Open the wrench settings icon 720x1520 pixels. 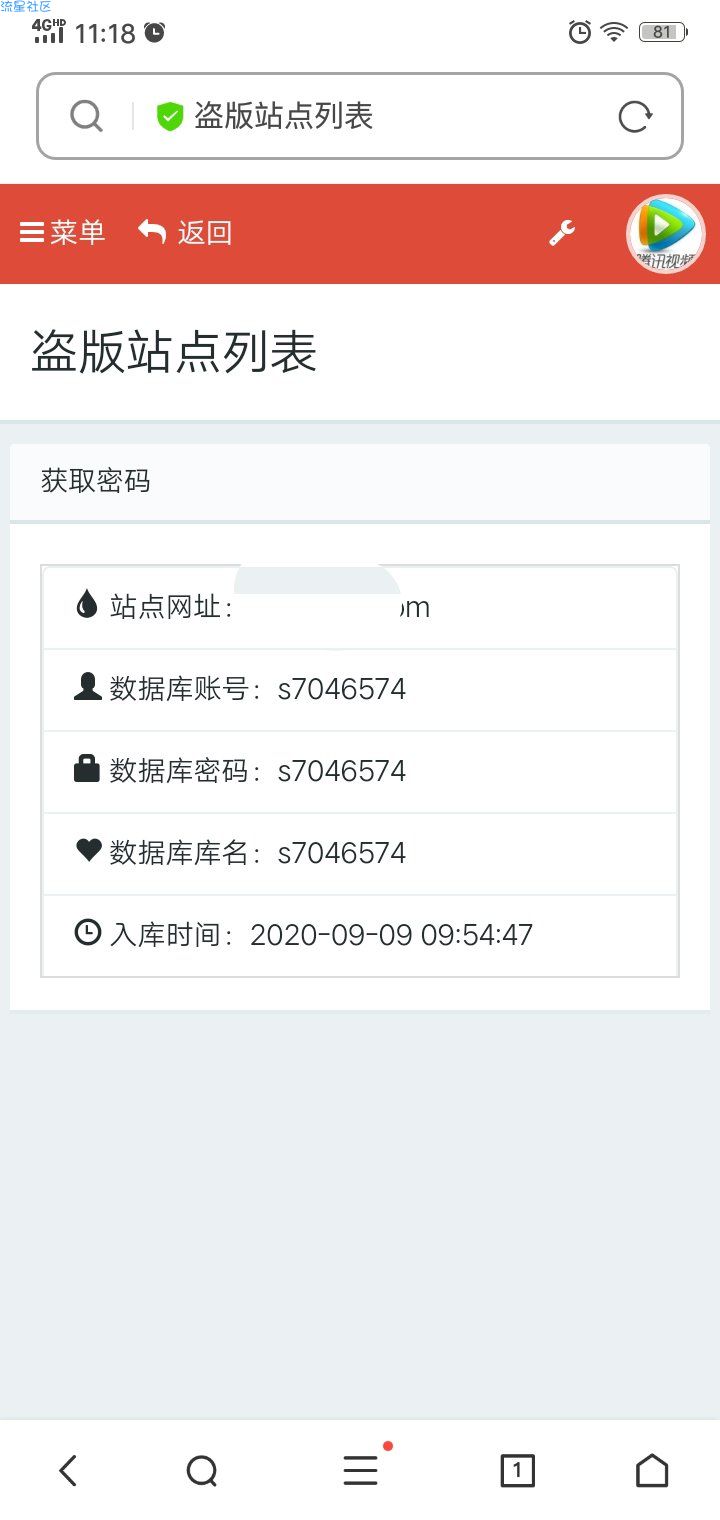coord(562,234)
